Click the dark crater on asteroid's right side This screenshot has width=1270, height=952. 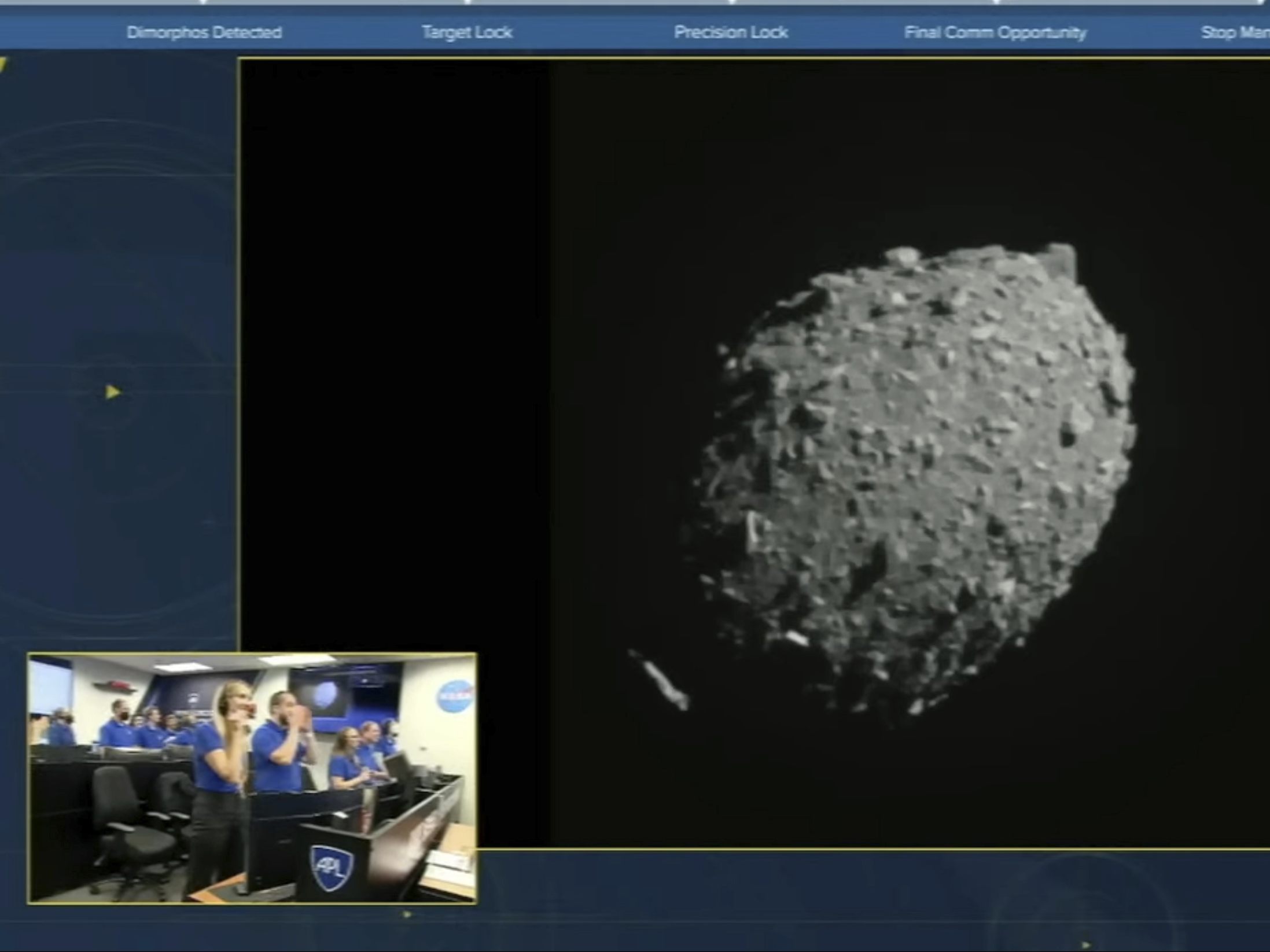(x=1066, y=438)
